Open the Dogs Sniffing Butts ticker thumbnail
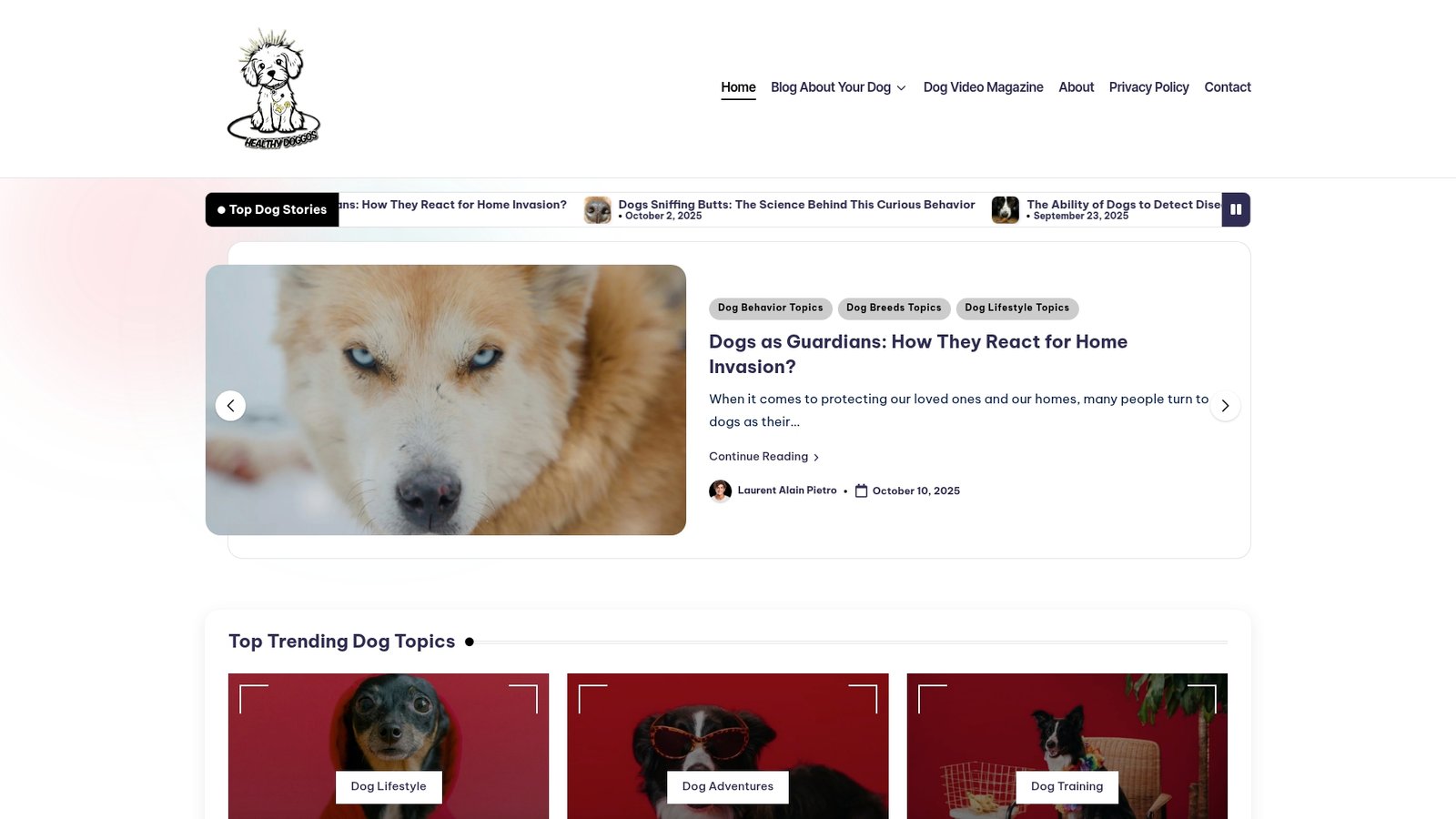The width and height of the screenshot is (1456, 819). (x=597, y=210)
